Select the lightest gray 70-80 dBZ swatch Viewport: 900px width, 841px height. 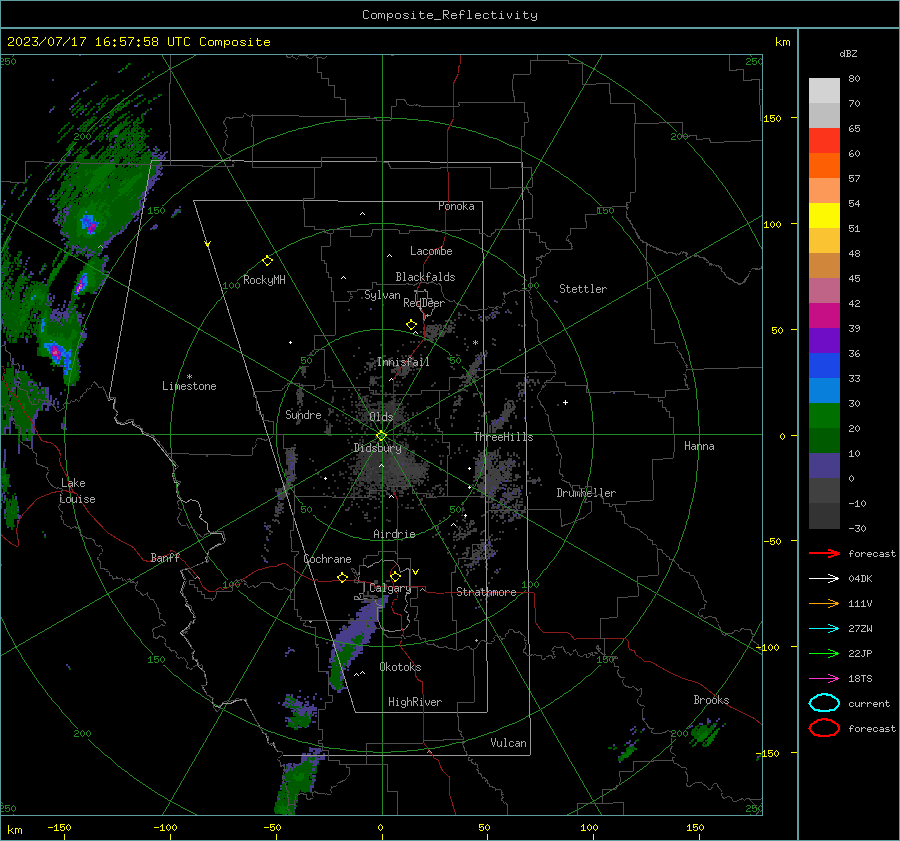pyautogui.click(x=824, y=91)
